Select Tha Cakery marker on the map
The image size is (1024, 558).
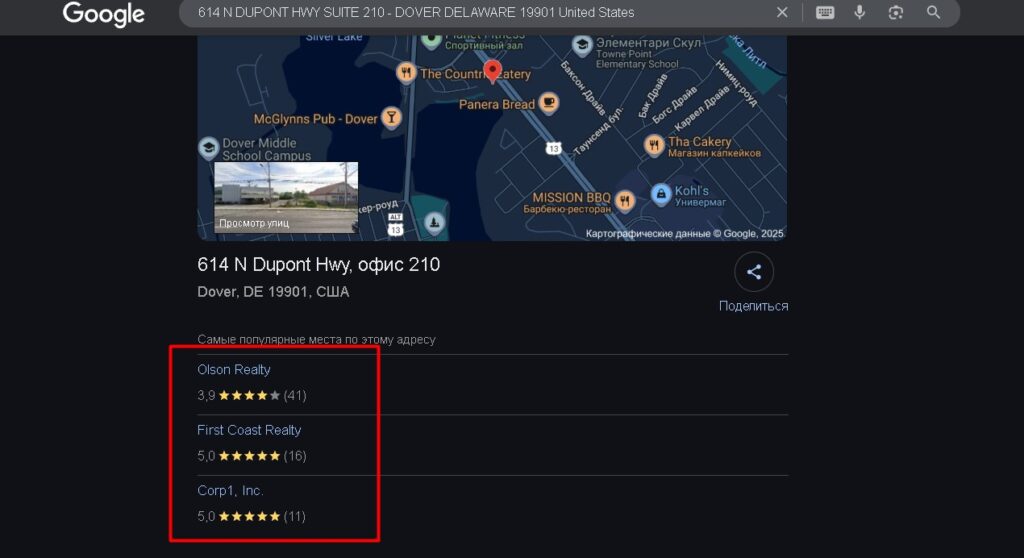(x=654, y=146)
